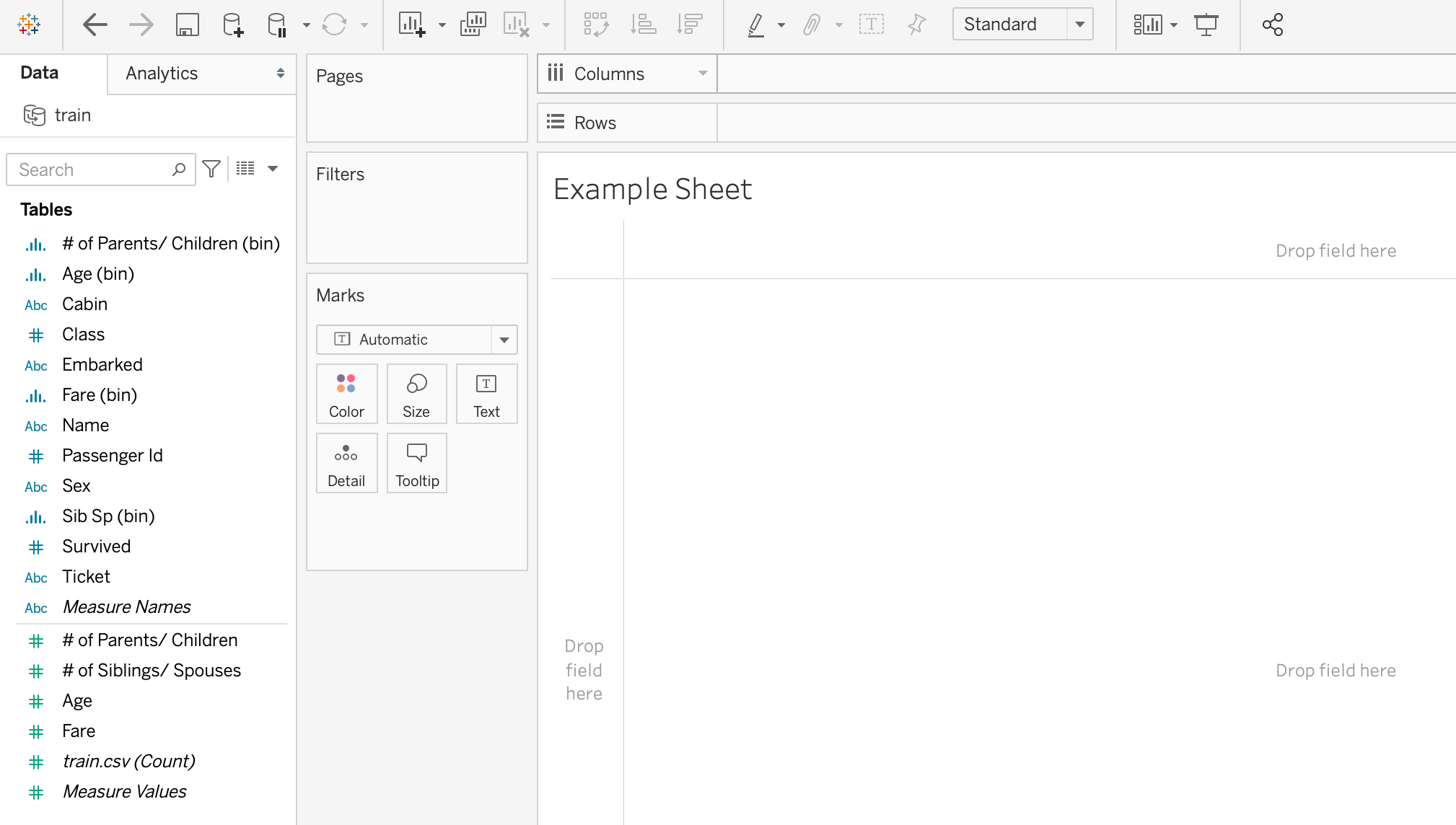The width and height of the screenshot is (1456, 825).
Task: Select the Fare (bin) field
Action: click(100, 395)
